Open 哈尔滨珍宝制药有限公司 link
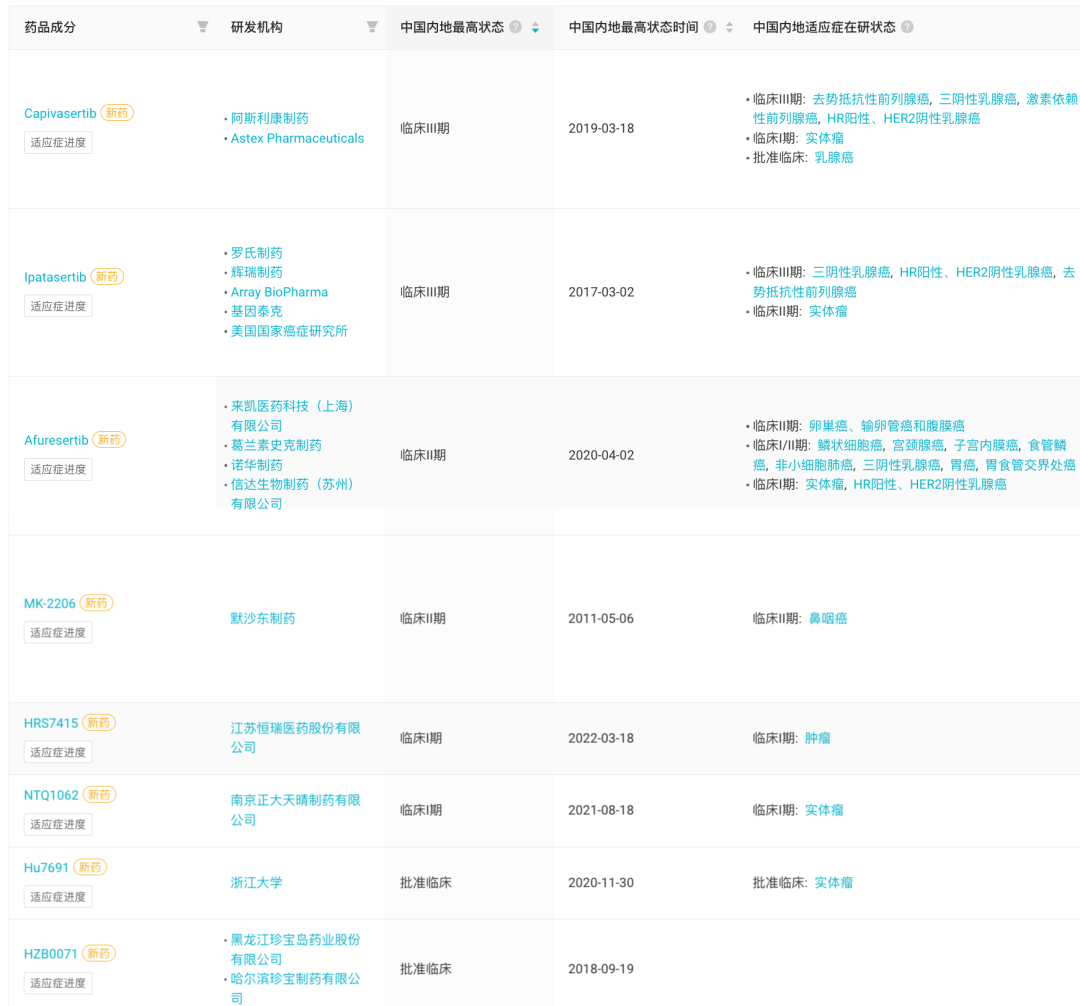This screenshot has width=1080, height=1006. [x=295, y=989]
